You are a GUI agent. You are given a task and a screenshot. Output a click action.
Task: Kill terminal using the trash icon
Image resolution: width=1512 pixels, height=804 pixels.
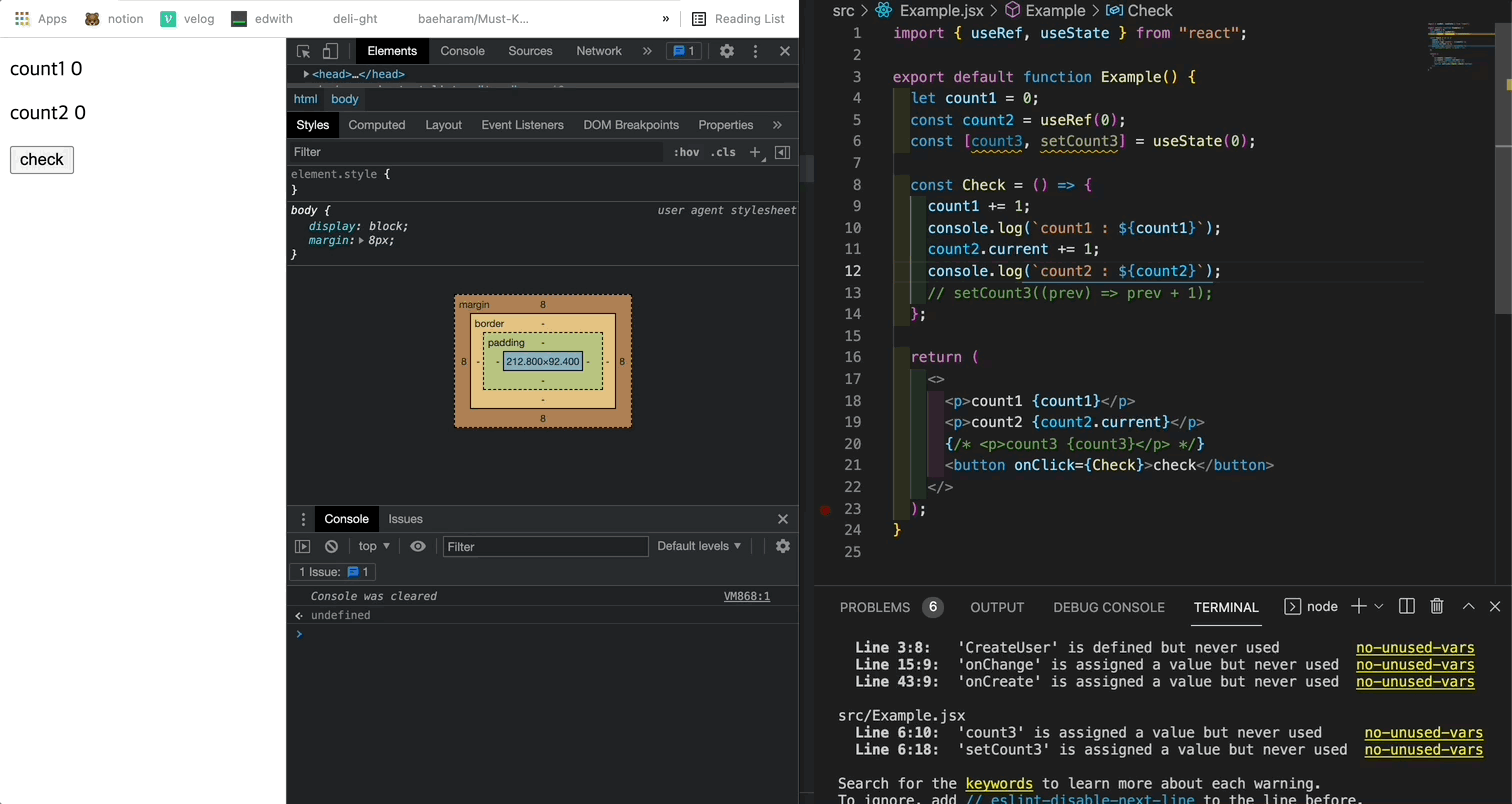coord(1437,606)
